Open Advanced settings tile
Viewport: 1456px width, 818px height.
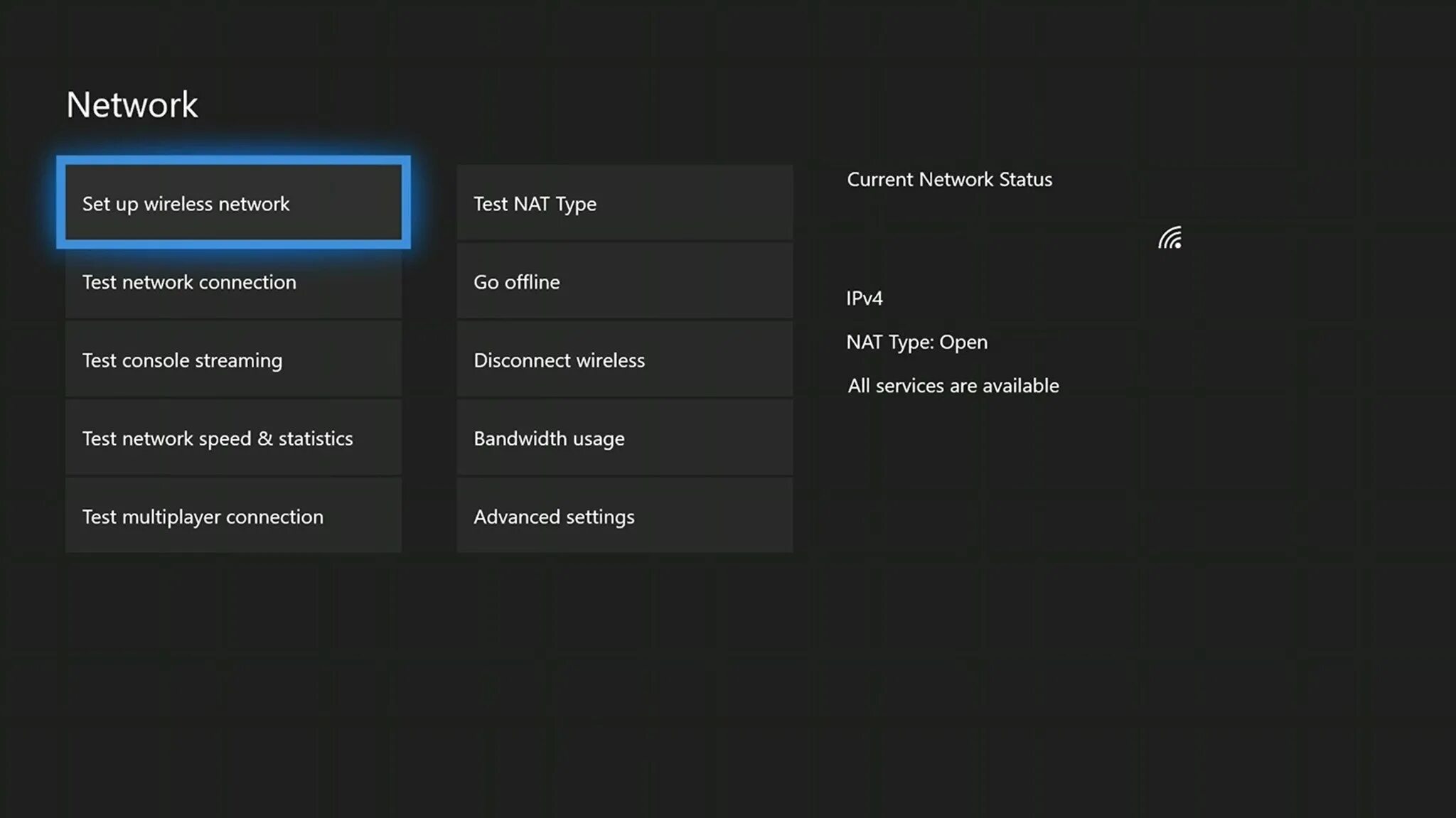[x=624, y=517]
